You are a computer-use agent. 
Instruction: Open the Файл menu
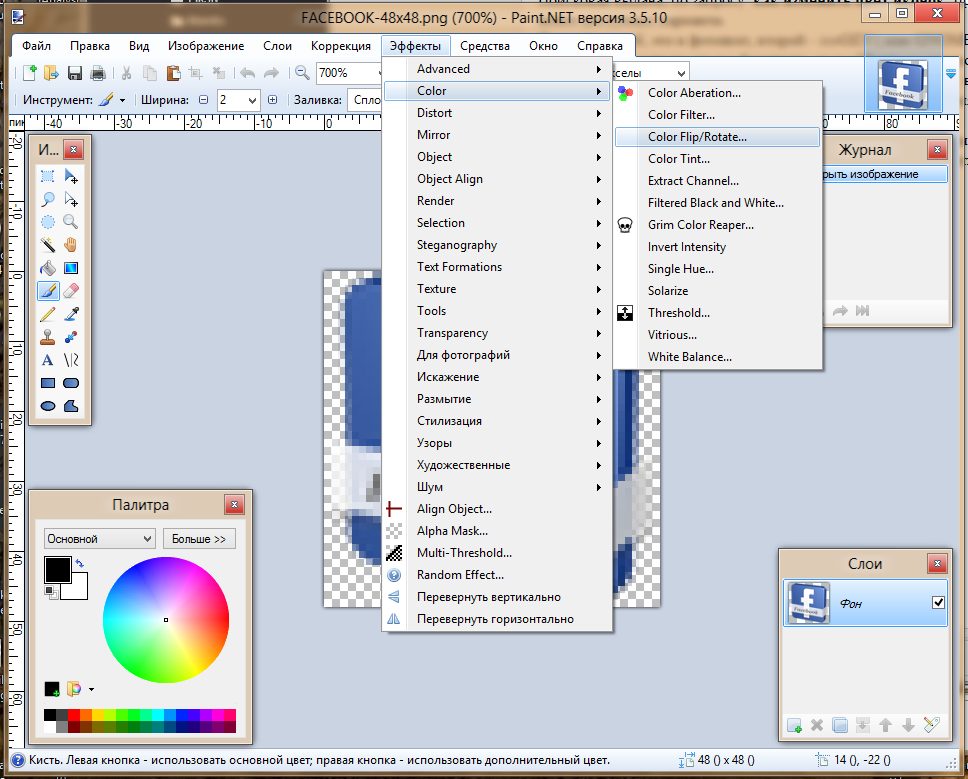tap(36, 46)
